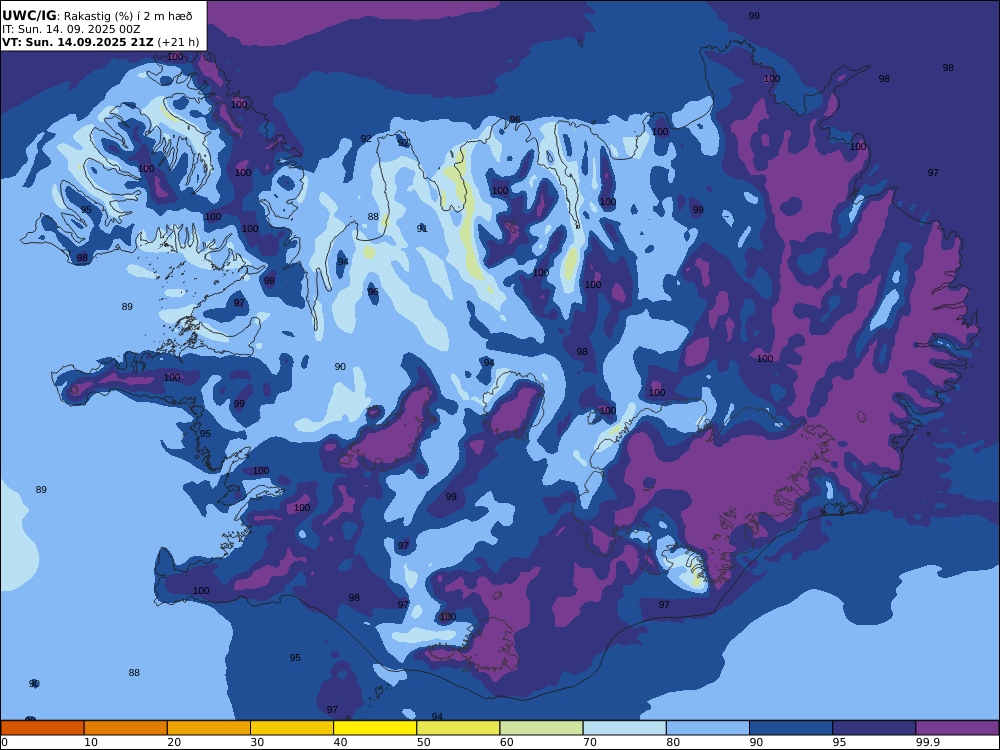This screenshot has height=750, width=1000.
Task: Click the title text 'UWC/IG: Rakastig (%) í 2 m hæð'
Action: click(97, 16)
